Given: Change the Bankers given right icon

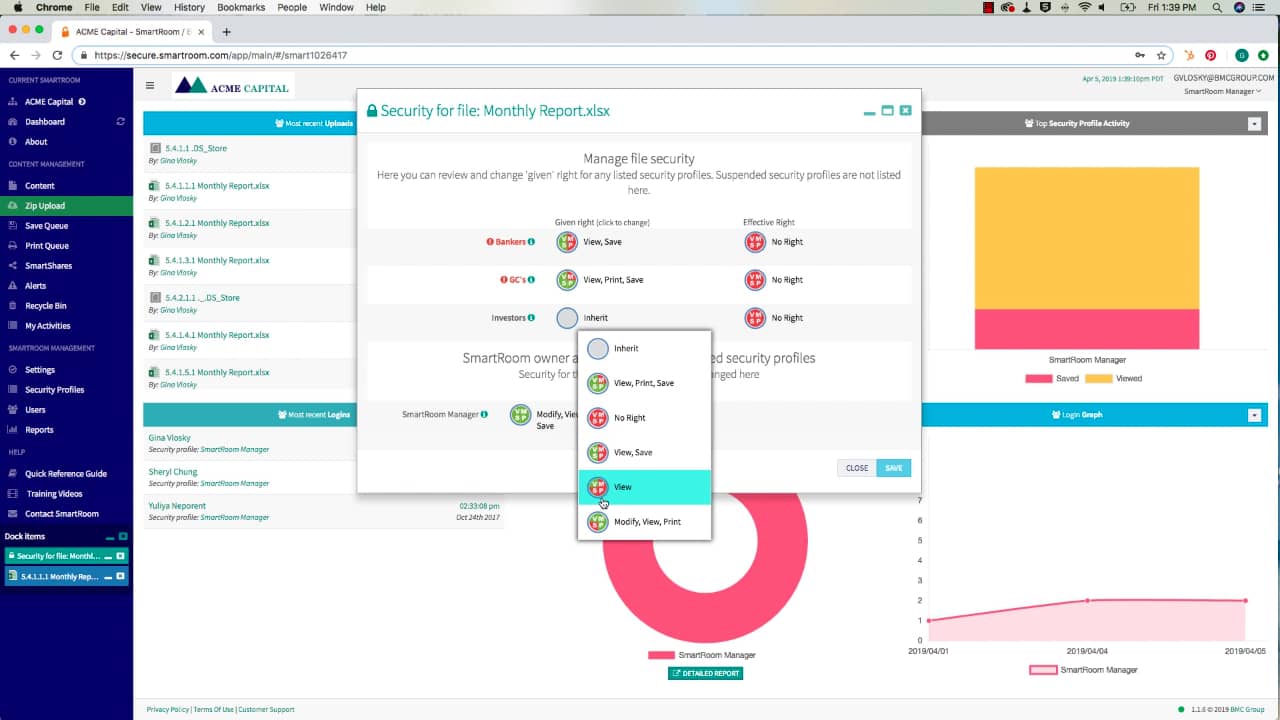Looking at the screenshot, I should (567, 242).
